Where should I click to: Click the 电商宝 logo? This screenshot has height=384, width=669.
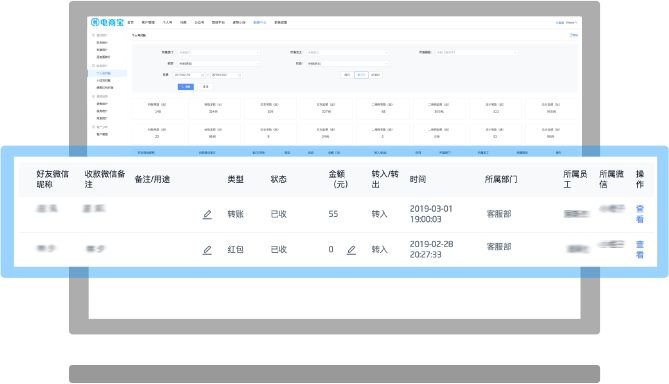[107, 22]
